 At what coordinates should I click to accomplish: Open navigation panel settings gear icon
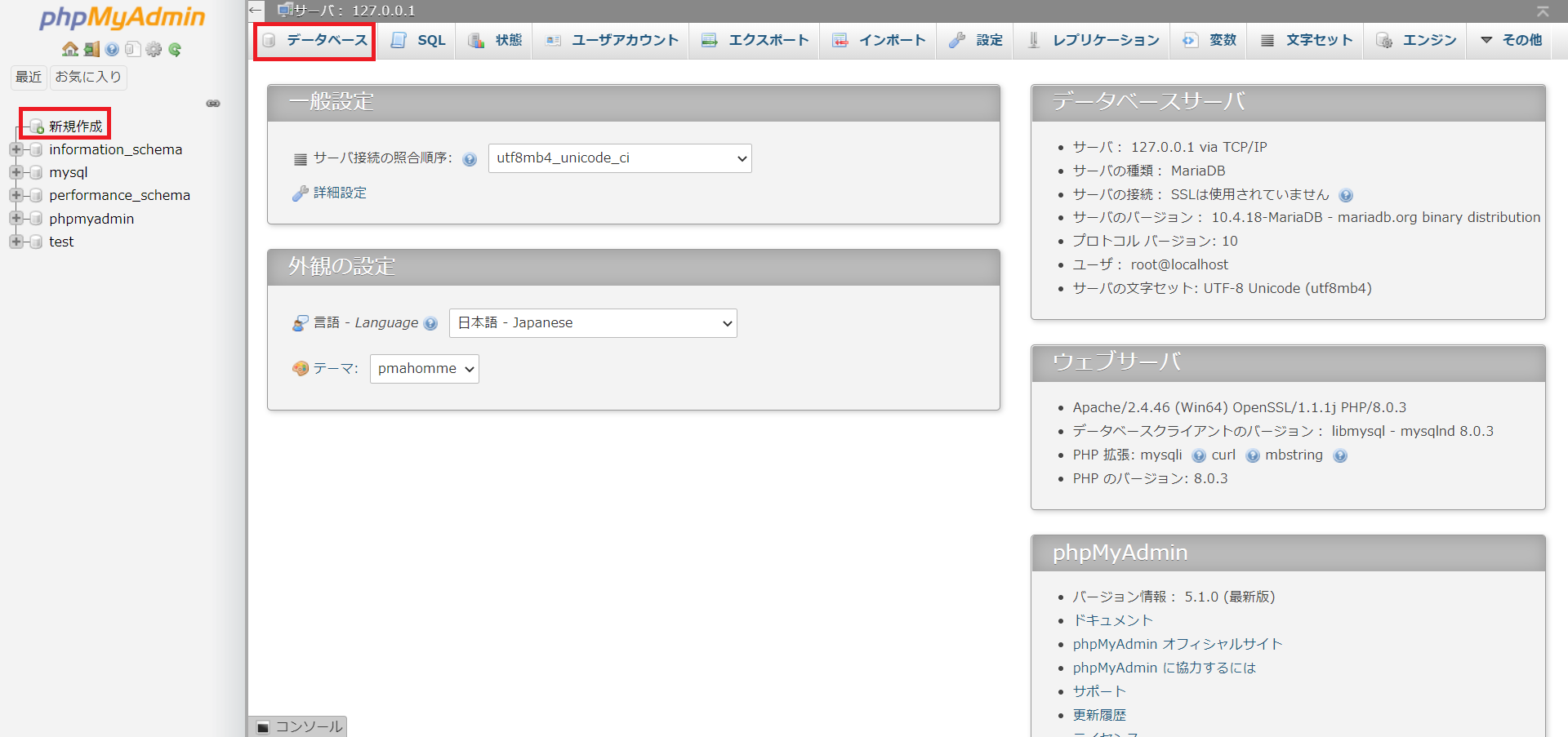[x=154, y=49]
